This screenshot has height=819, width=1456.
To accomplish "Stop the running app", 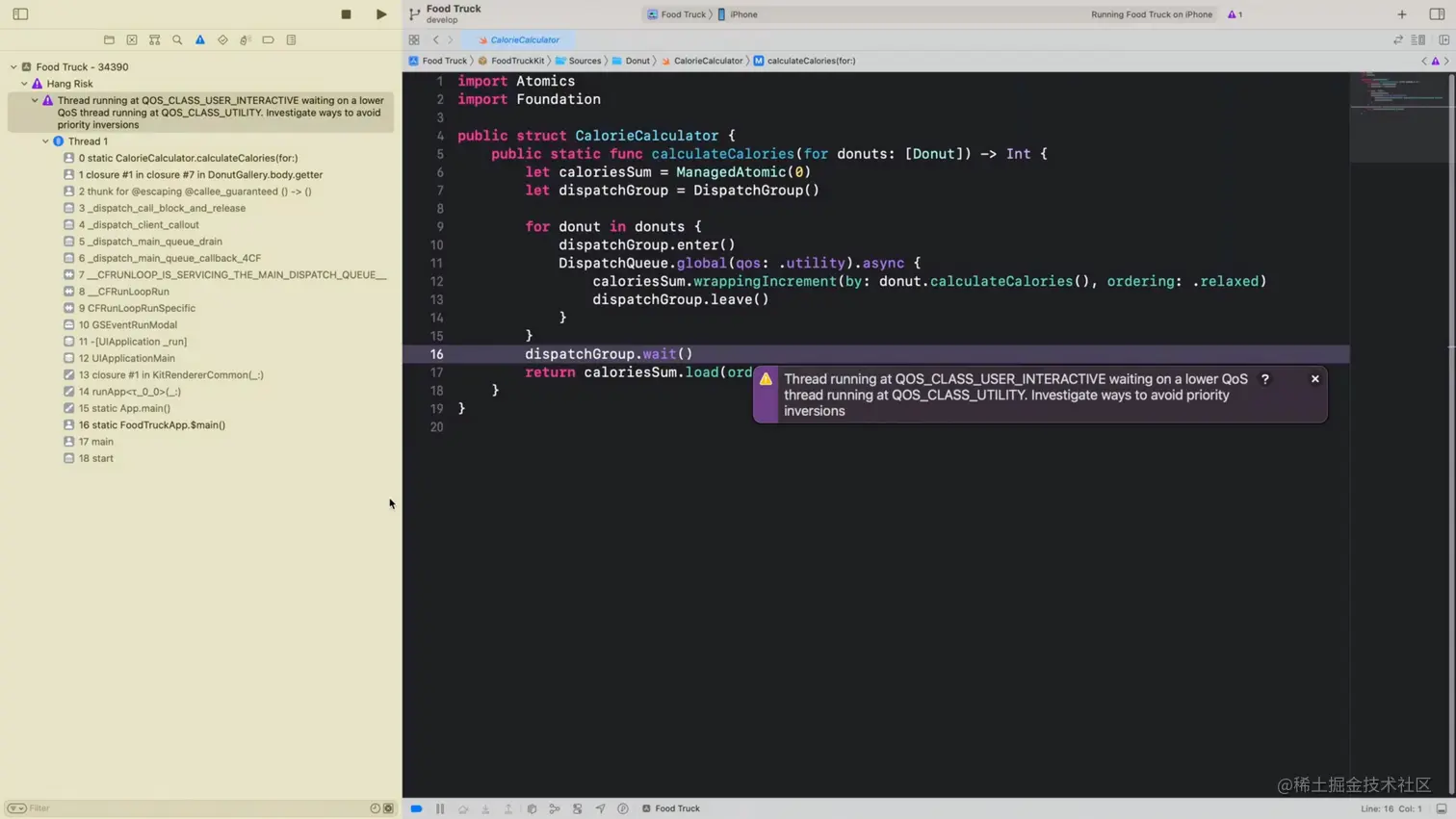I will (347, 14).
